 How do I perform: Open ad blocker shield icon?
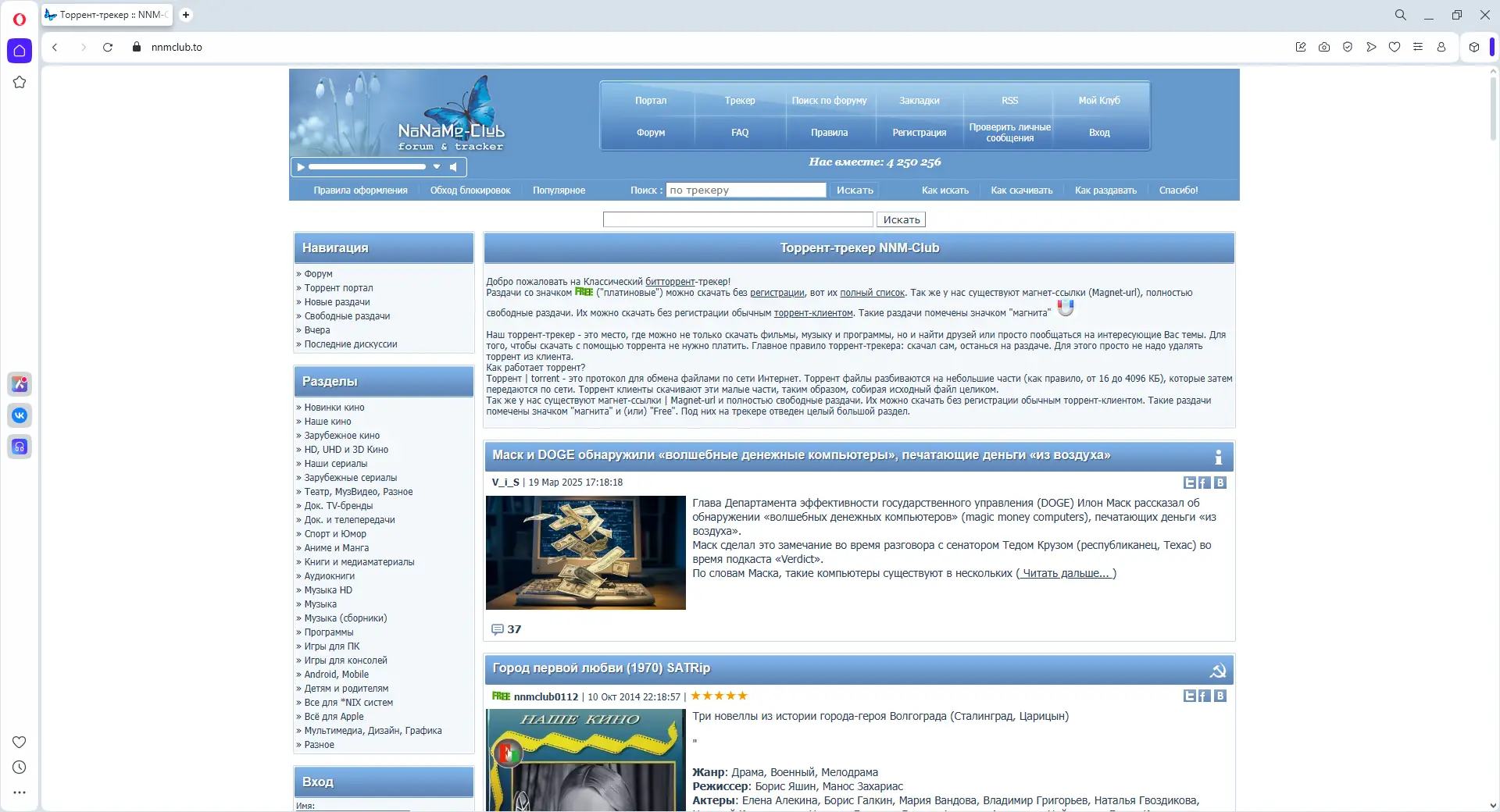pos(1348,47)
